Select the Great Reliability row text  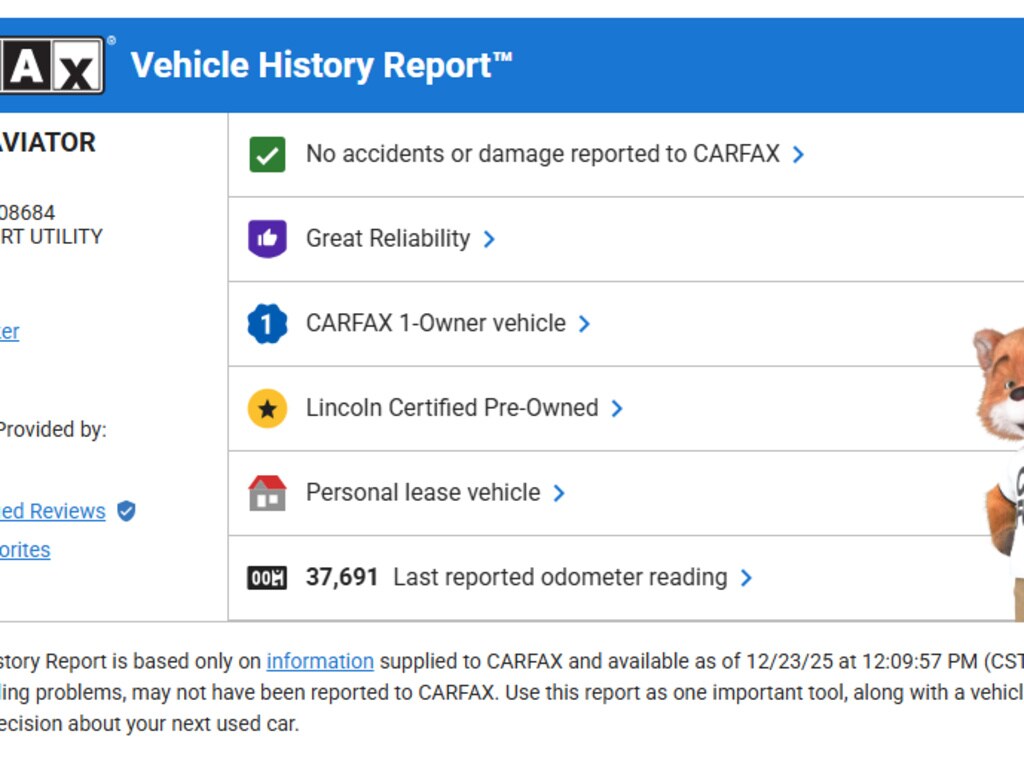click(x=388, y=239)
